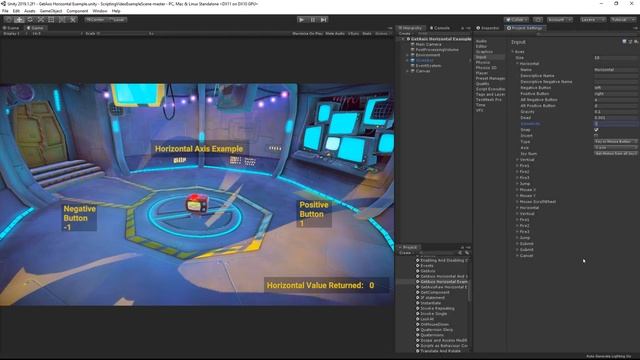Expand the Environment object in Hierarchy
Viewport: 640px width, 360px height.
[x=407, y=55]
